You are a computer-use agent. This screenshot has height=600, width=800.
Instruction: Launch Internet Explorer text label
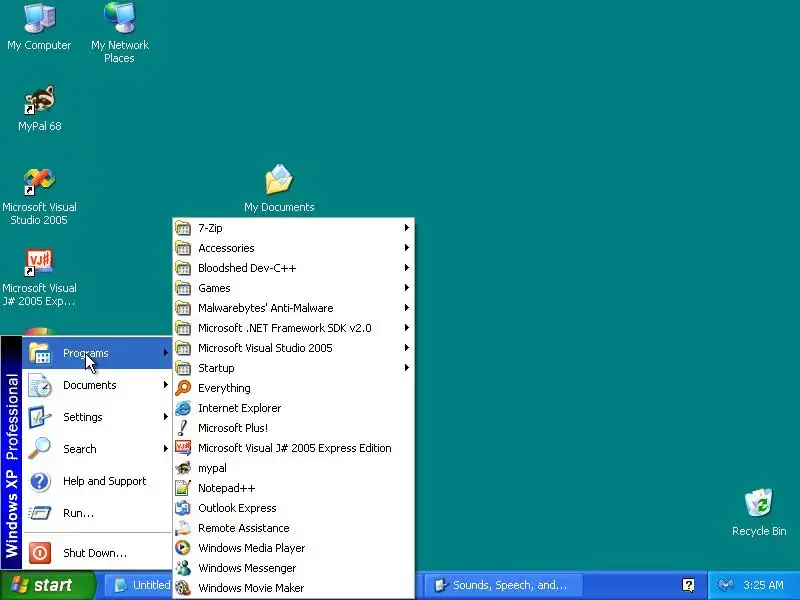coord(239,408)
